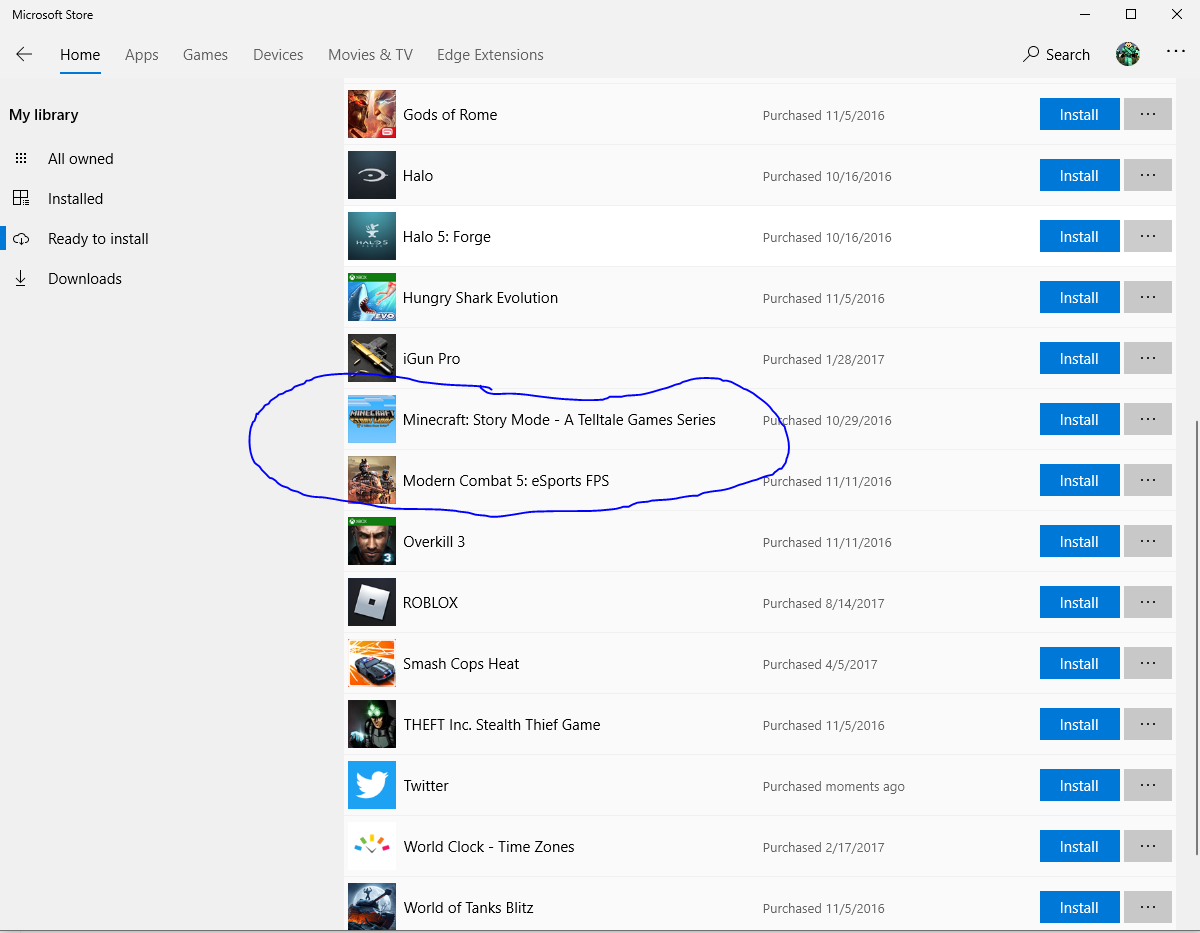
Task: Install iGun Pro
Action: (x=1079, y=359)
